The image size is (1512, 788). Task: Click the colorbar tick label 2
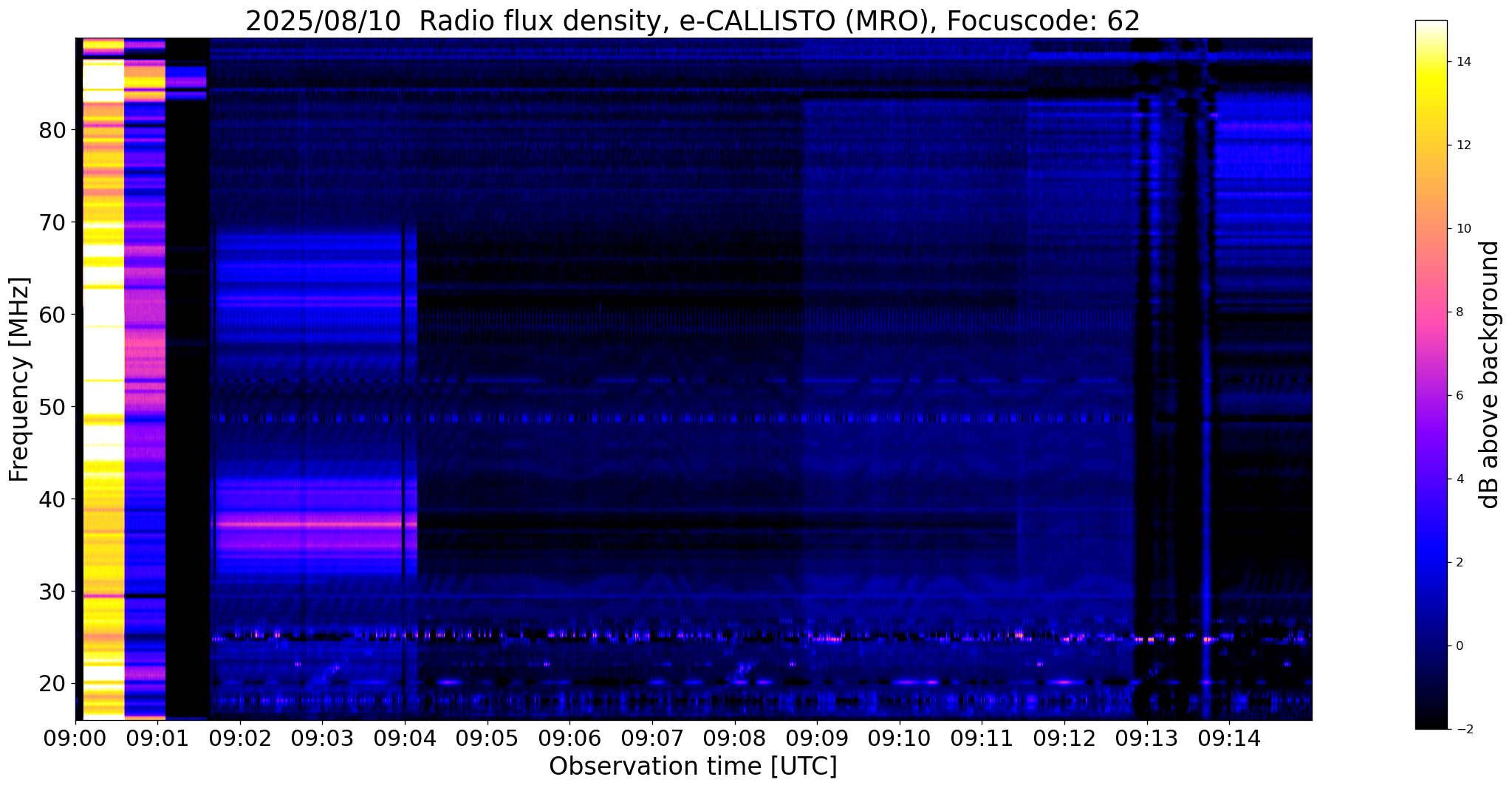[x=1460, y=563]
